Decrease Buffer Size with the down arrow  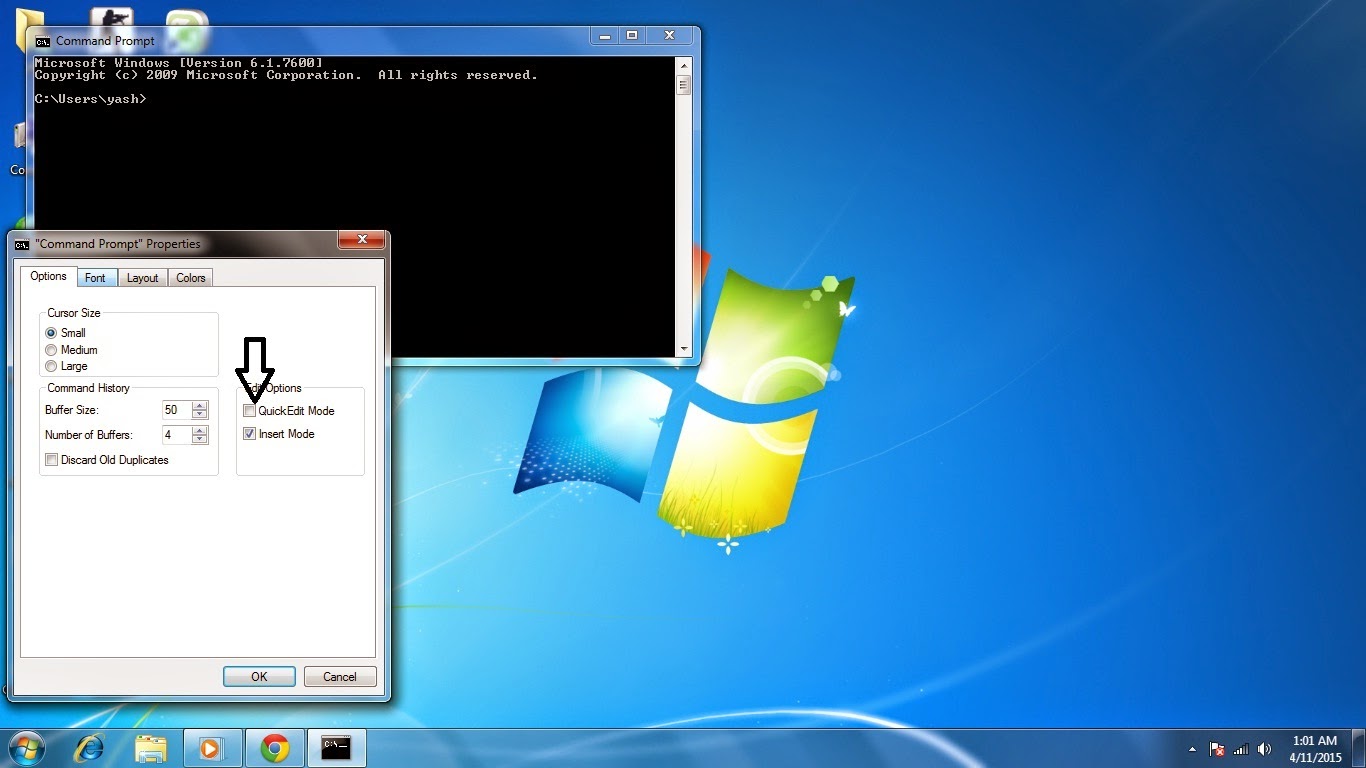click(x=200, y=415)
